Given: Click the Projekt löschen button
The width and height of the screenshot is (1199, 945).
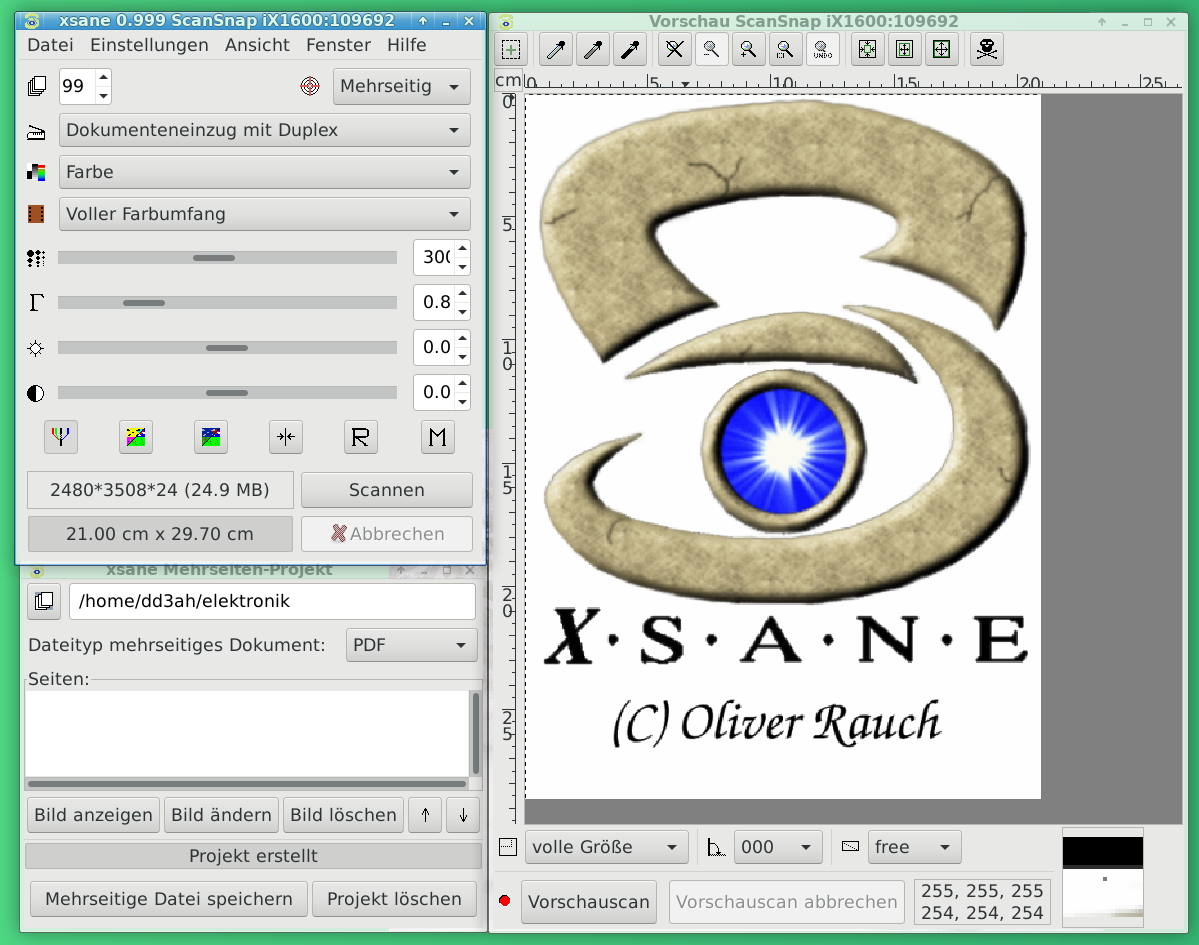Looking at the screenshot, I should coord(395,899).
